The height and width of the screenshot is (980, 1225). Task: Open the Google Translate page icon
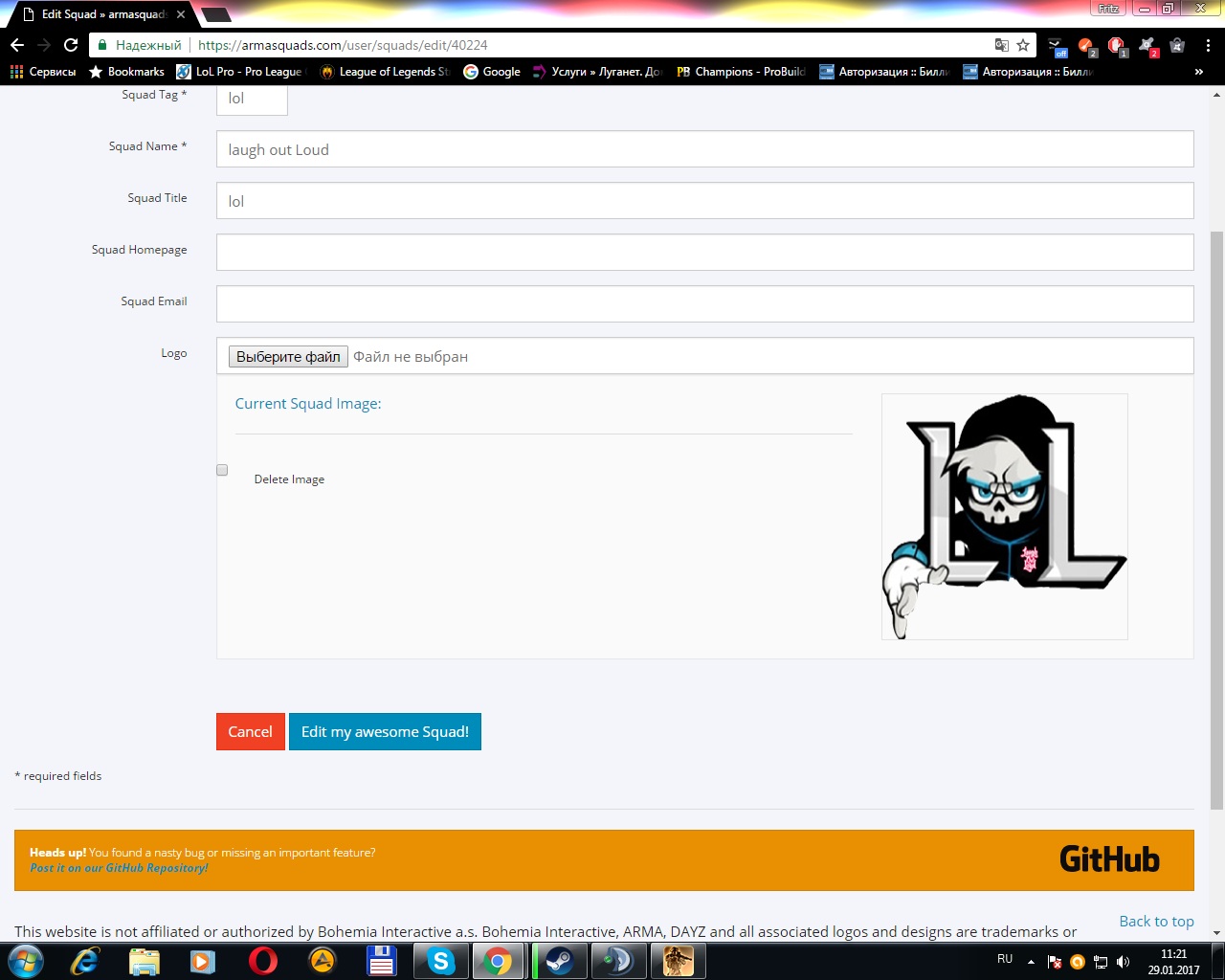1002,45
